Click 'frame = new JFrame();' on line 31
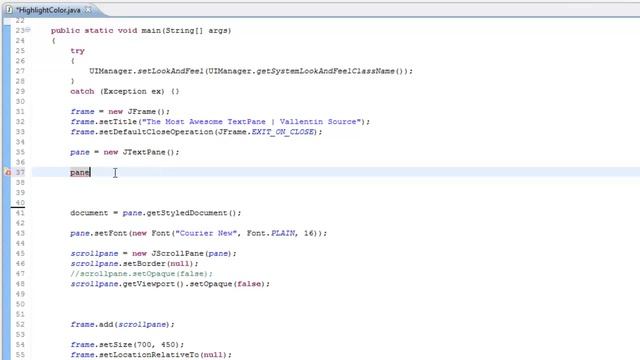The height and width of the screenshot is (360, 640). pos(120,111)
